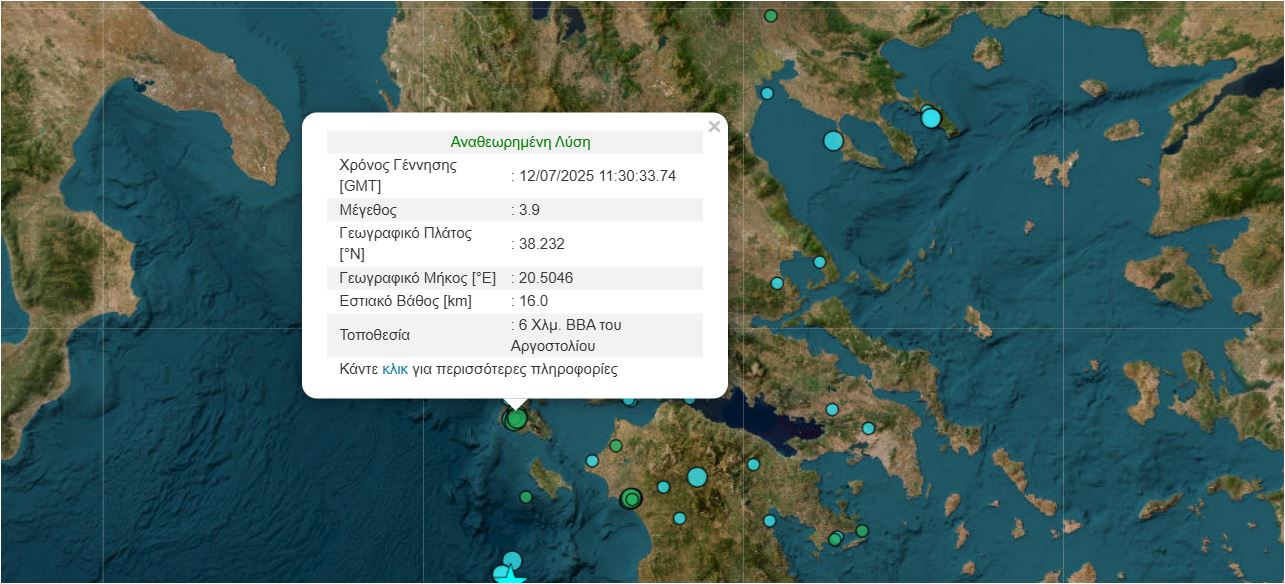1285x584 pixels.
Task: Open the 'κλικ' link for more information
Action: tap(395, 369)
